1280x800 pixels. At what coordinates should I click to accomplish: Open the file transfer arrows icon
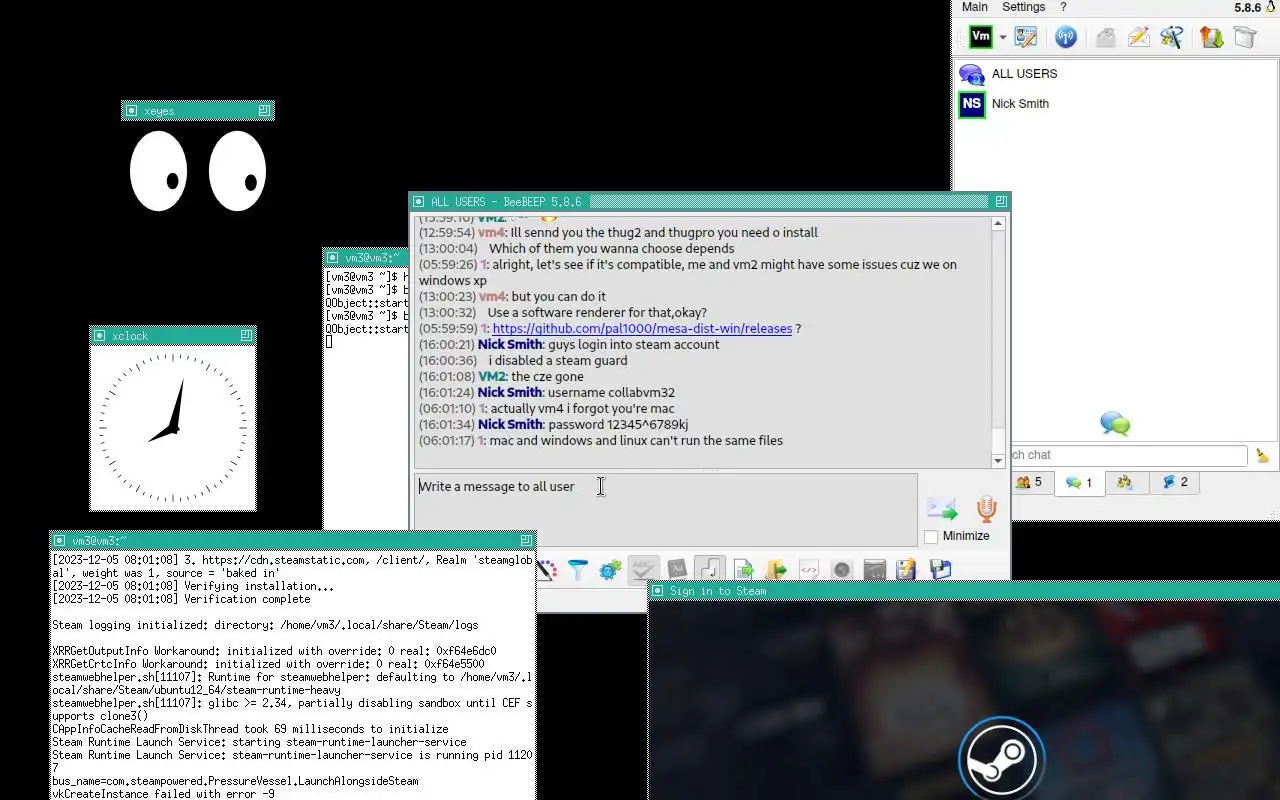(1211, 37)
